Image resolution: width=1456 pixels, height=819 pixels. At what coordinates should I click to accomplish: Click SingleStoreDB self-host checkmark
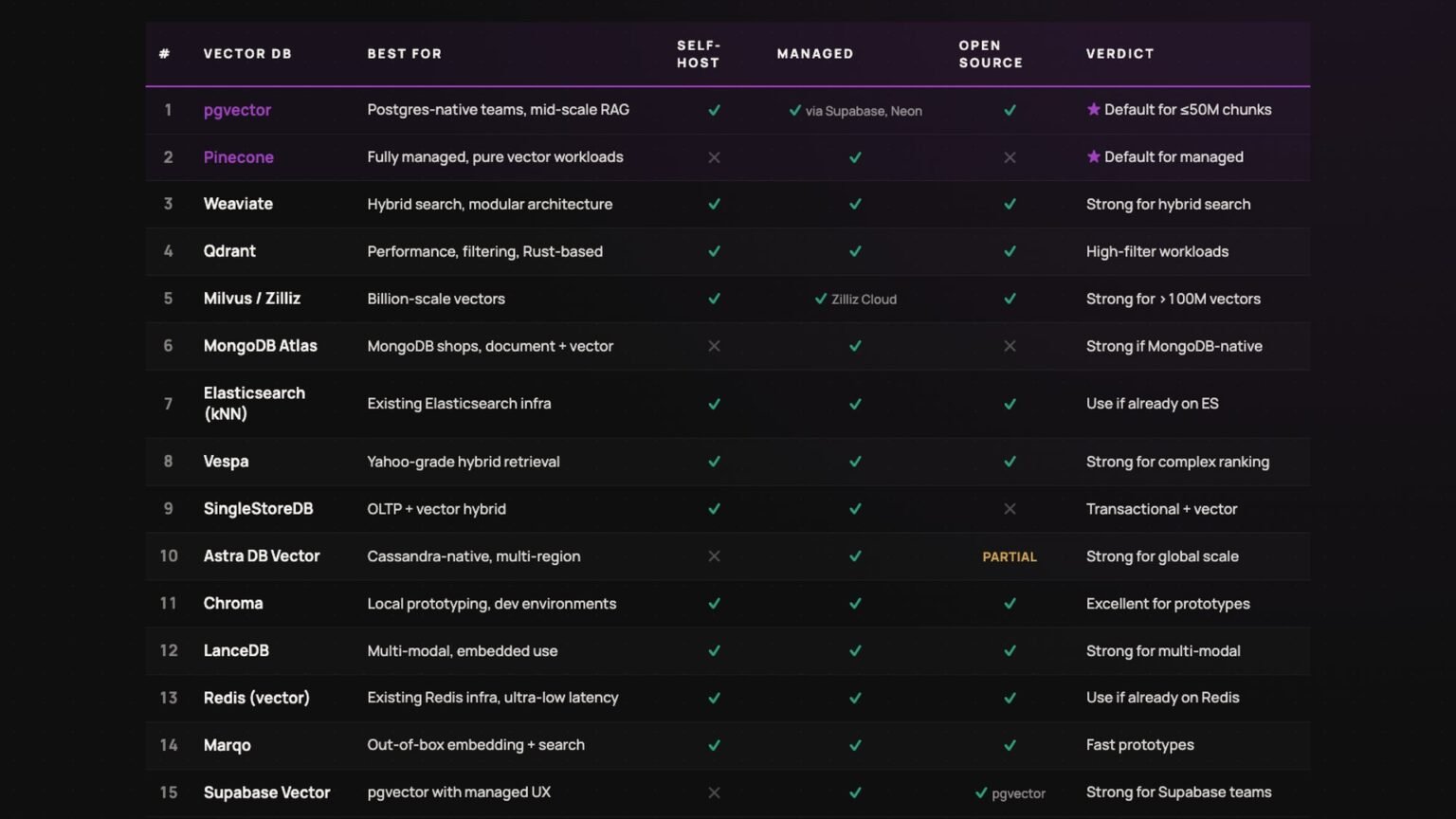click(714, 509)
